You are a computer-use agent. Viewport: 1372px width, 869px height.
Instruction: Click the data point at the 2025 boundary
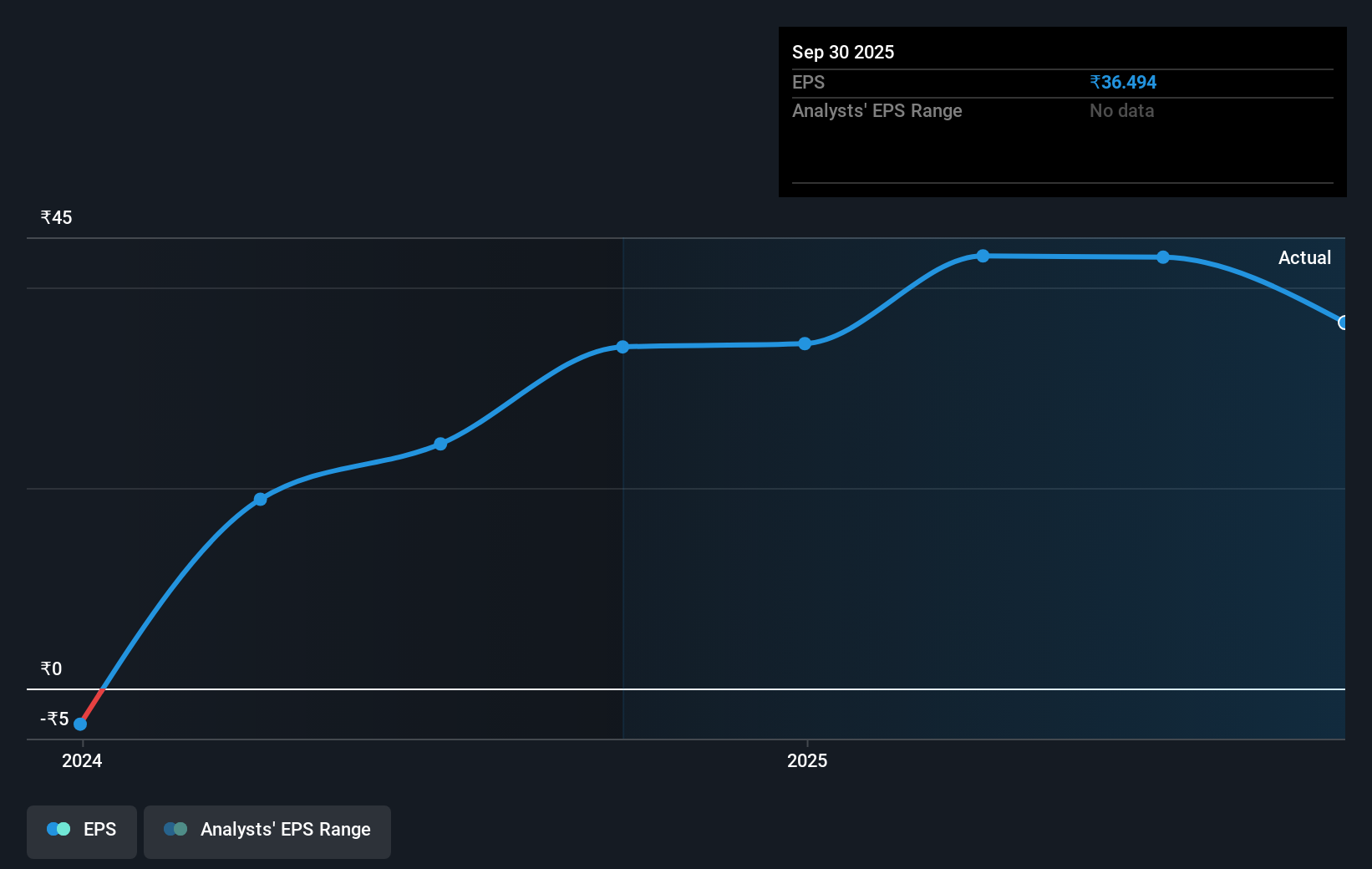(804, 343)
